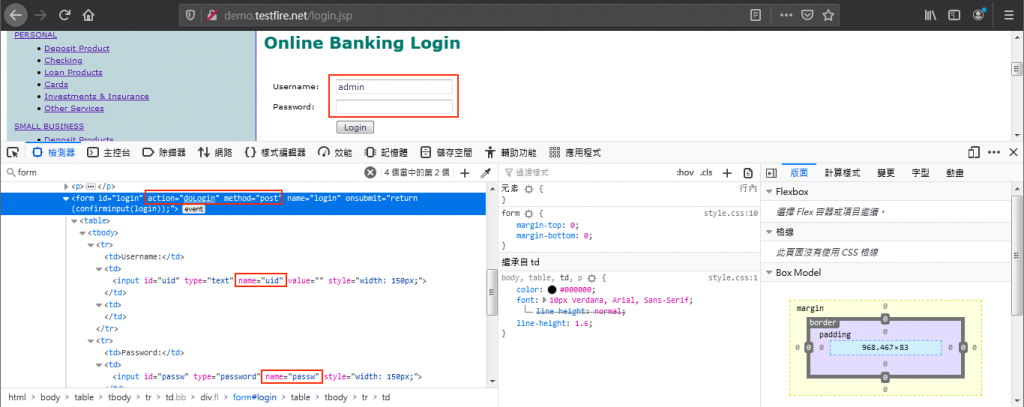Open the browser Home page icon
Viewport: 1024px width, 407px height.
89,14
